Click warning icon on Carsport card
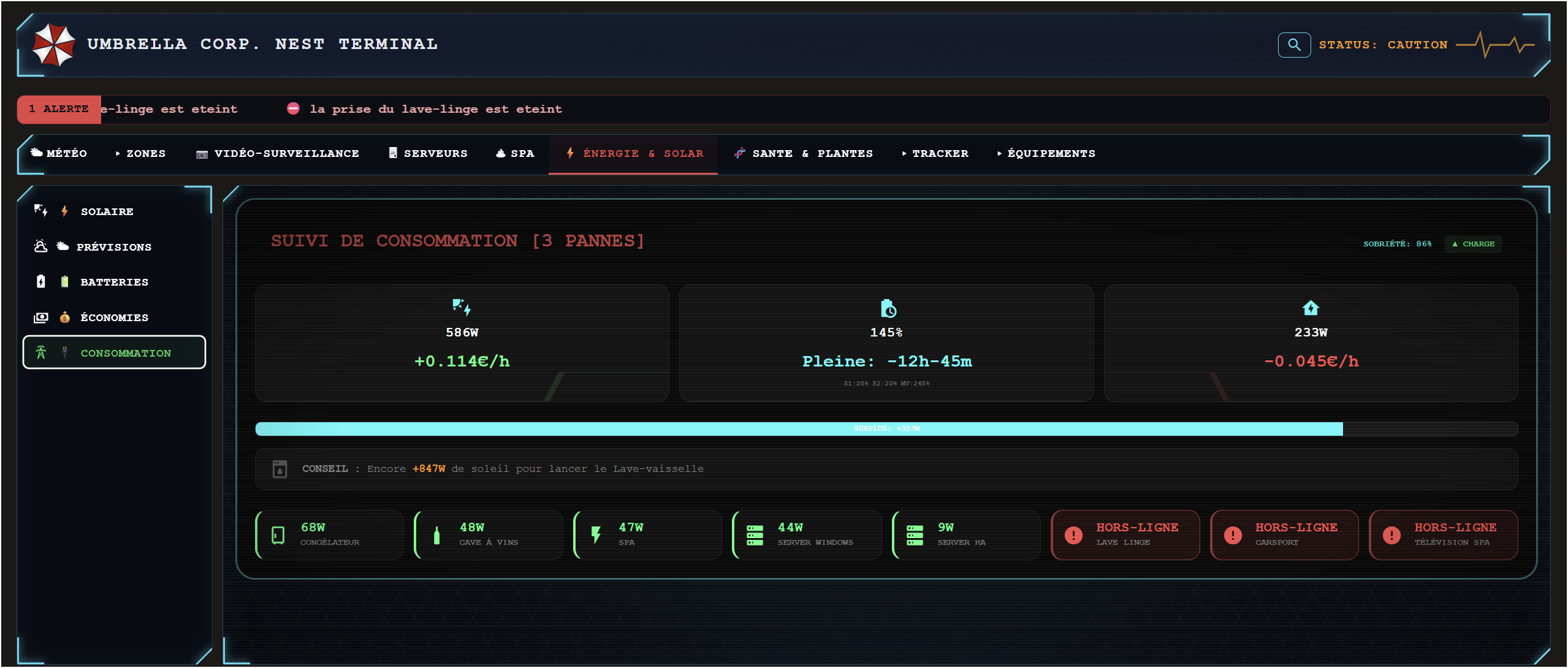1568x668 pixels. (x=1233, y=535)
